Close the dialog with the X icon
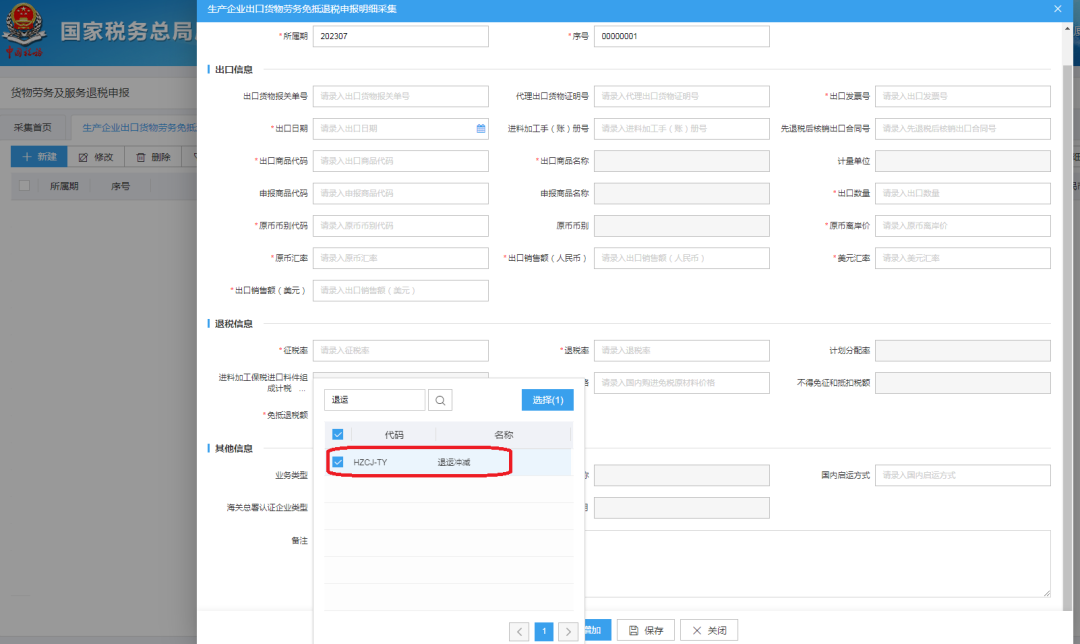The image size is (1080, 644). (x=1057, y=9)
